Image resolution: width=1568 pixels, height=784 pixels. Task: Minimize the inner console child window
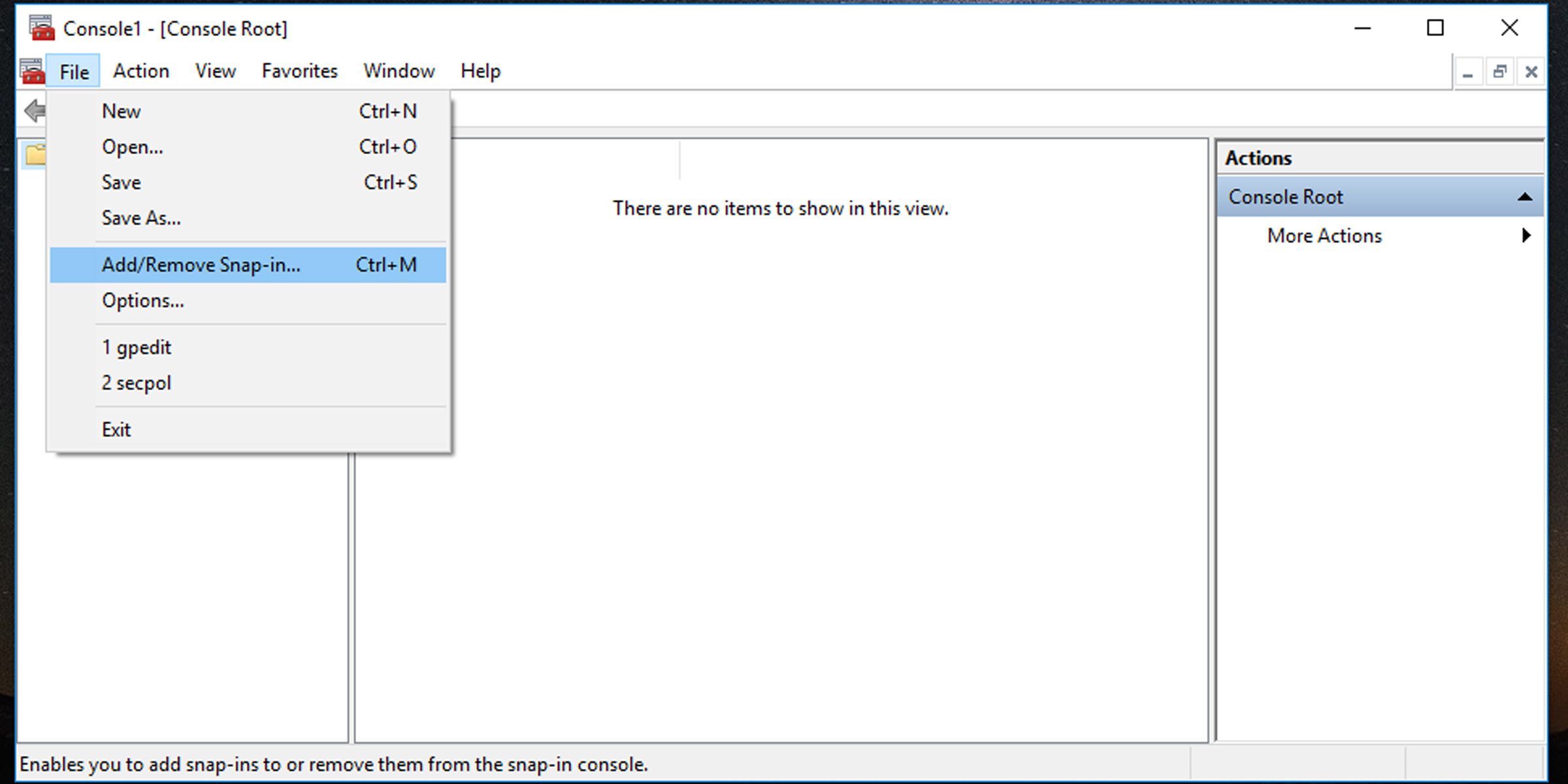[x=1468, y=72]
